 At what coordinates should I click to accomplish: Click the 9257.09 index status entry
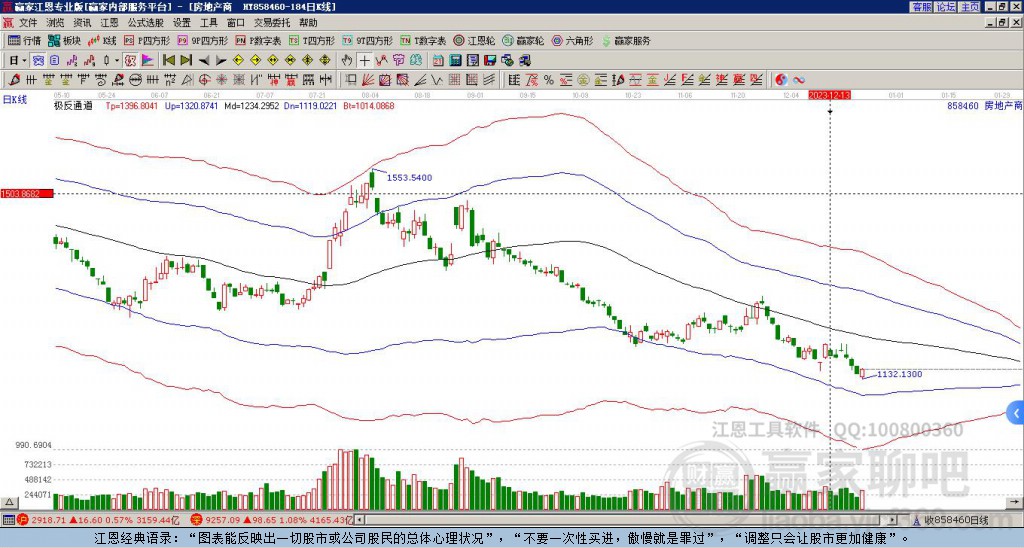pos(270,520)
